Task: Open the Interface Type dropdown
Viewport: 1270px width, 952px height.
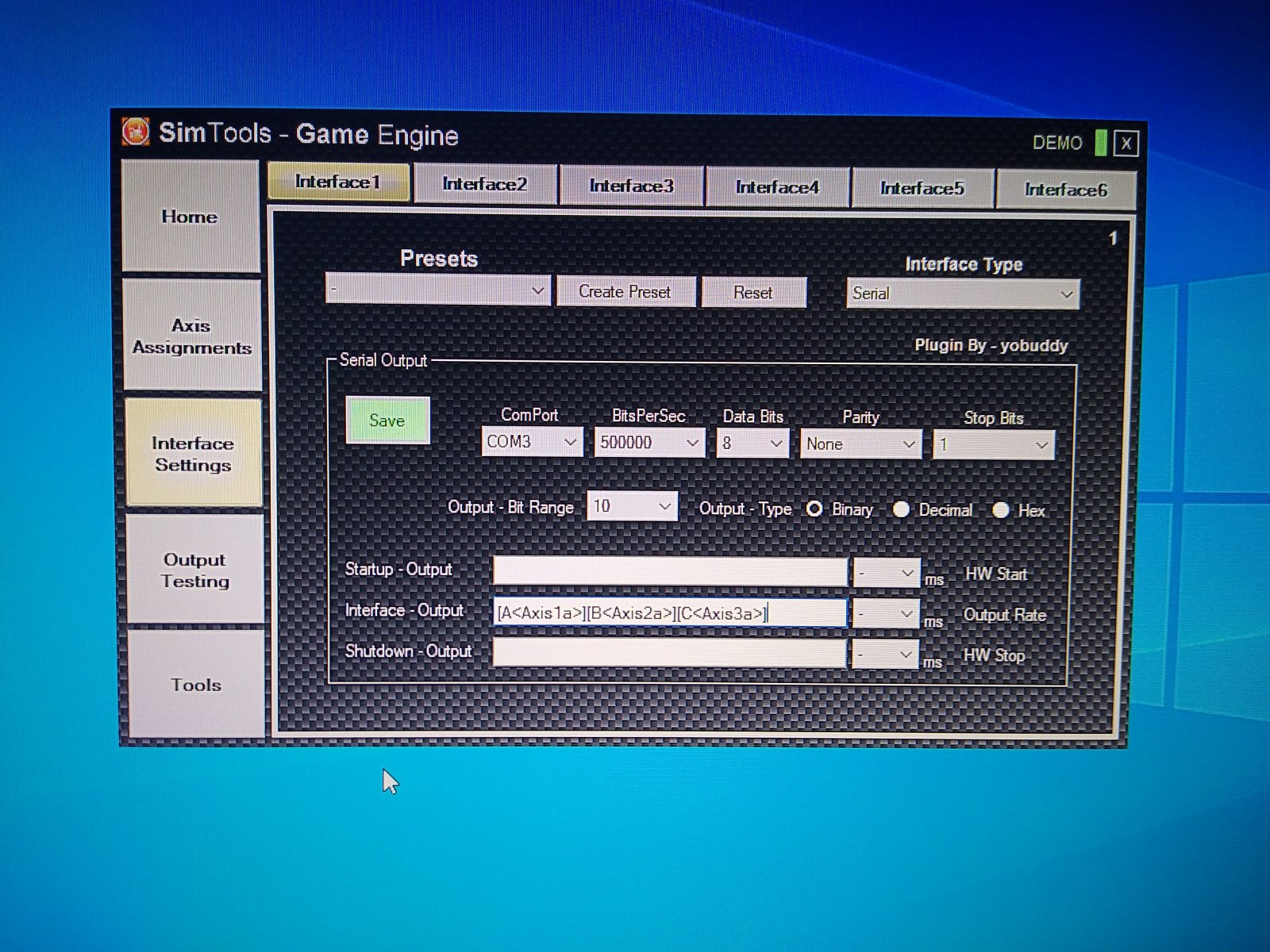Action: 963,294
